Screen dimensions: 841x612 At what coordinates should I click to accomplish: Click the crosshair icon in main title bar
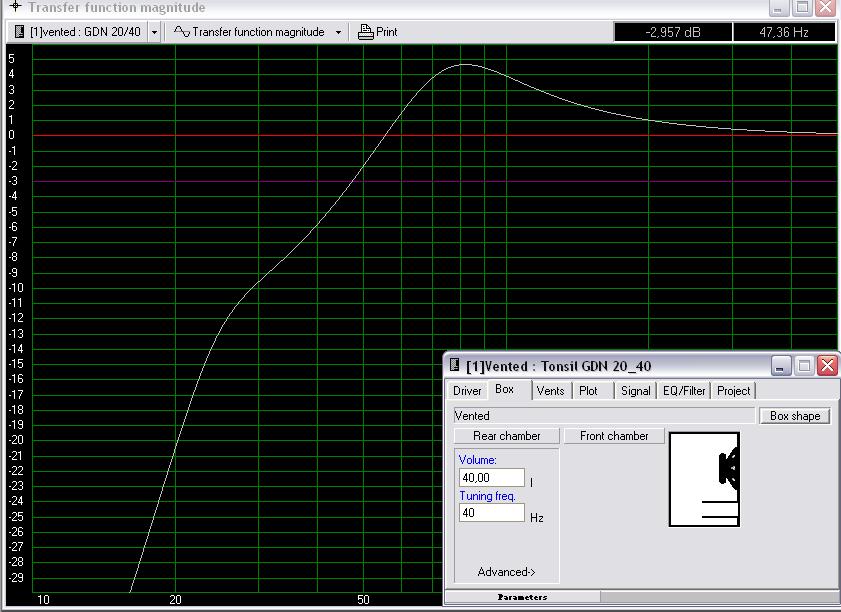[x=14, y=7]
